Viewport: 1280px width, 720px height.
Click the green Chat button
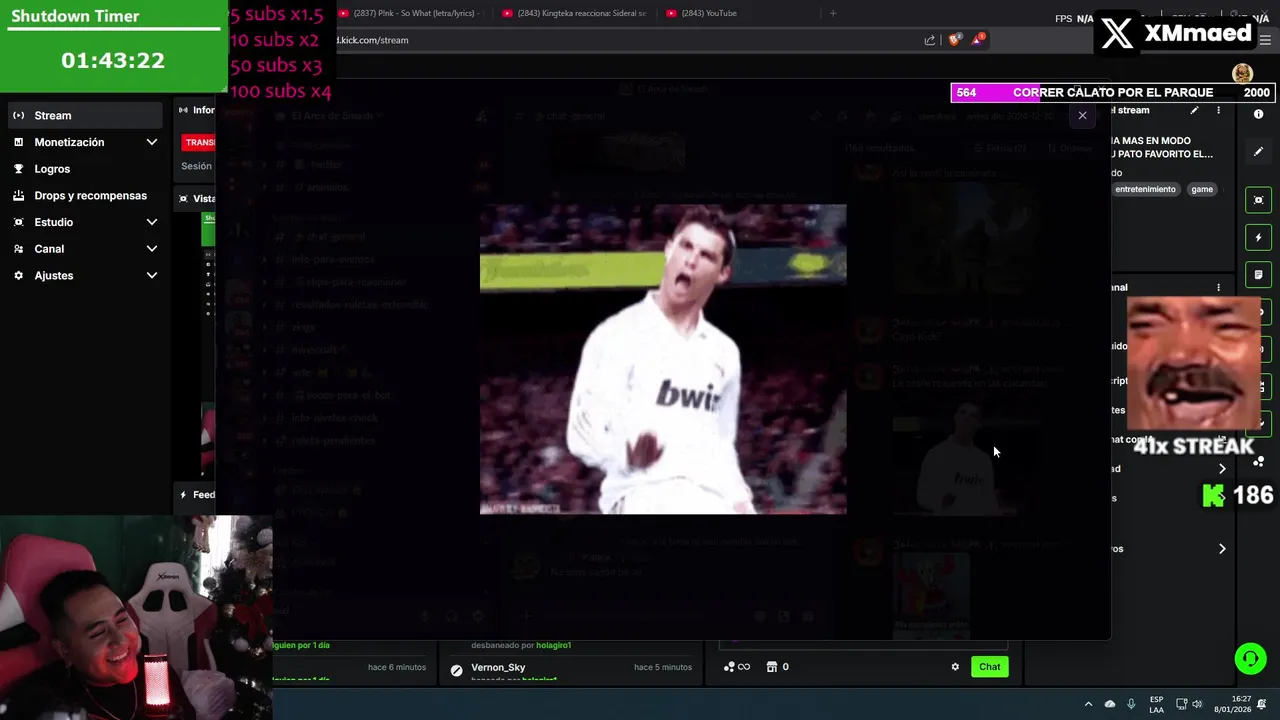click(989, 667)
